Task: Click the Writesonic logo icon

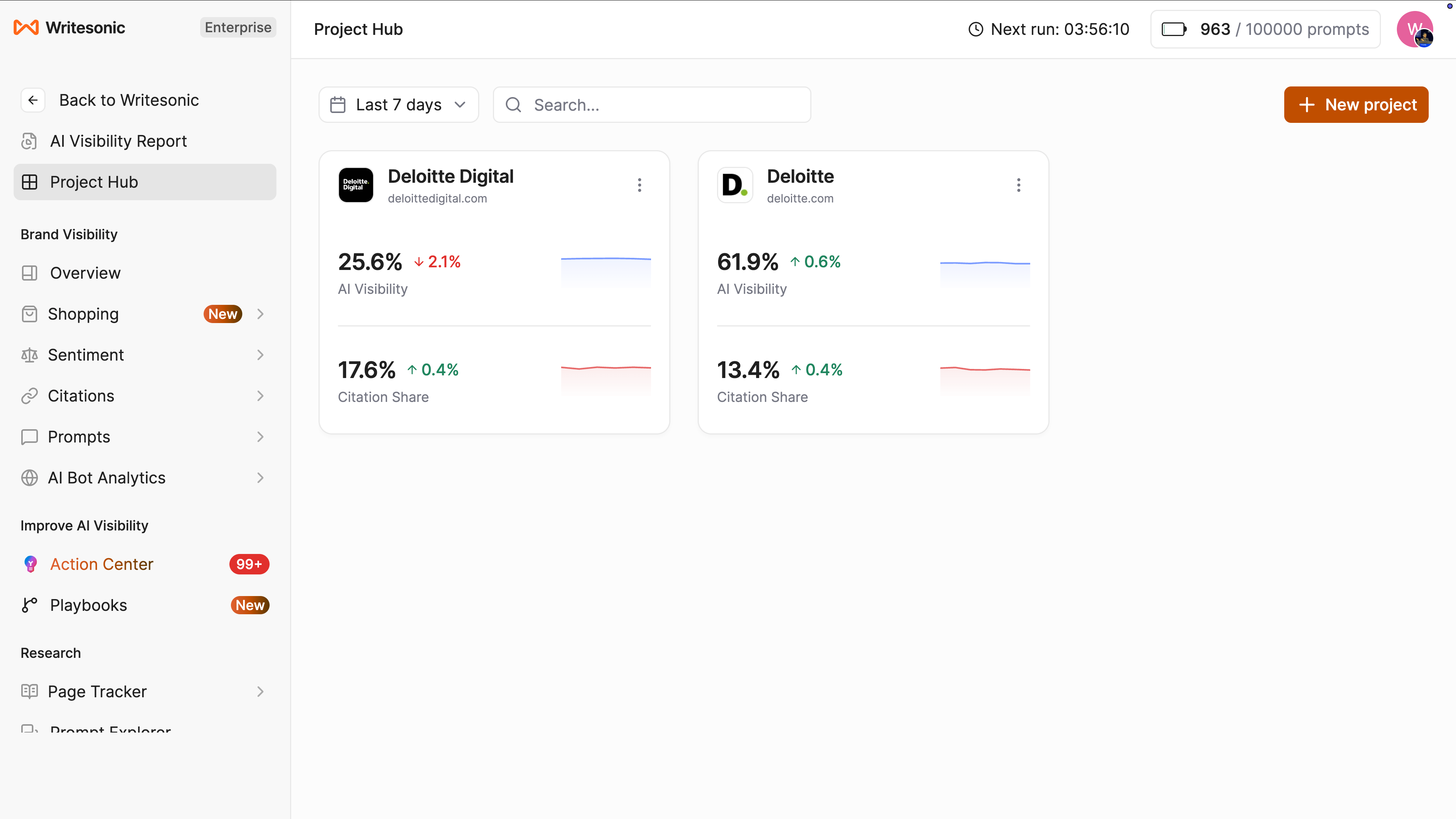Action: pos(26,28)
